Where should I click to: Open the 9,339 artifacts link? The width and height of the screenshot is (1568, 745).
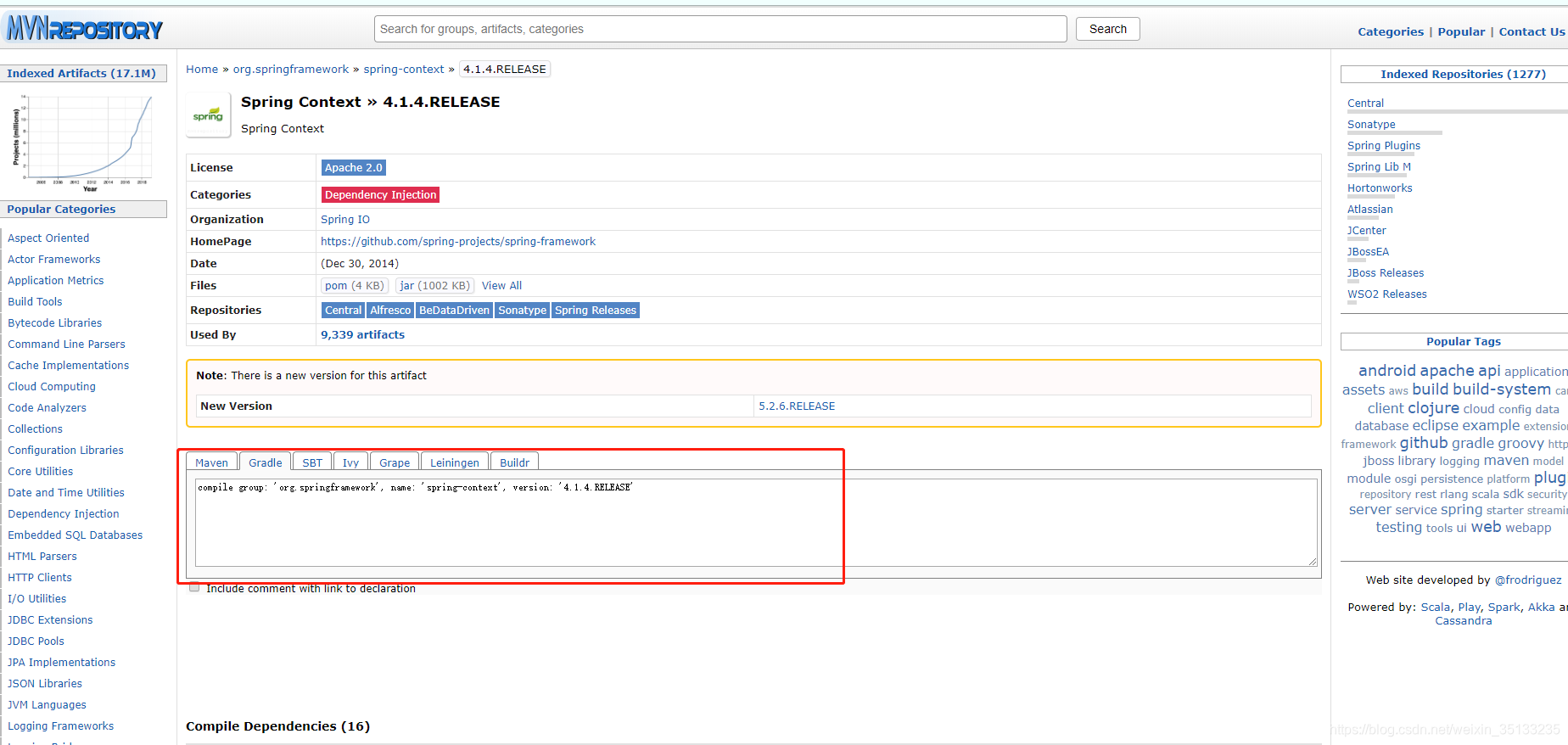click(362, 335)
